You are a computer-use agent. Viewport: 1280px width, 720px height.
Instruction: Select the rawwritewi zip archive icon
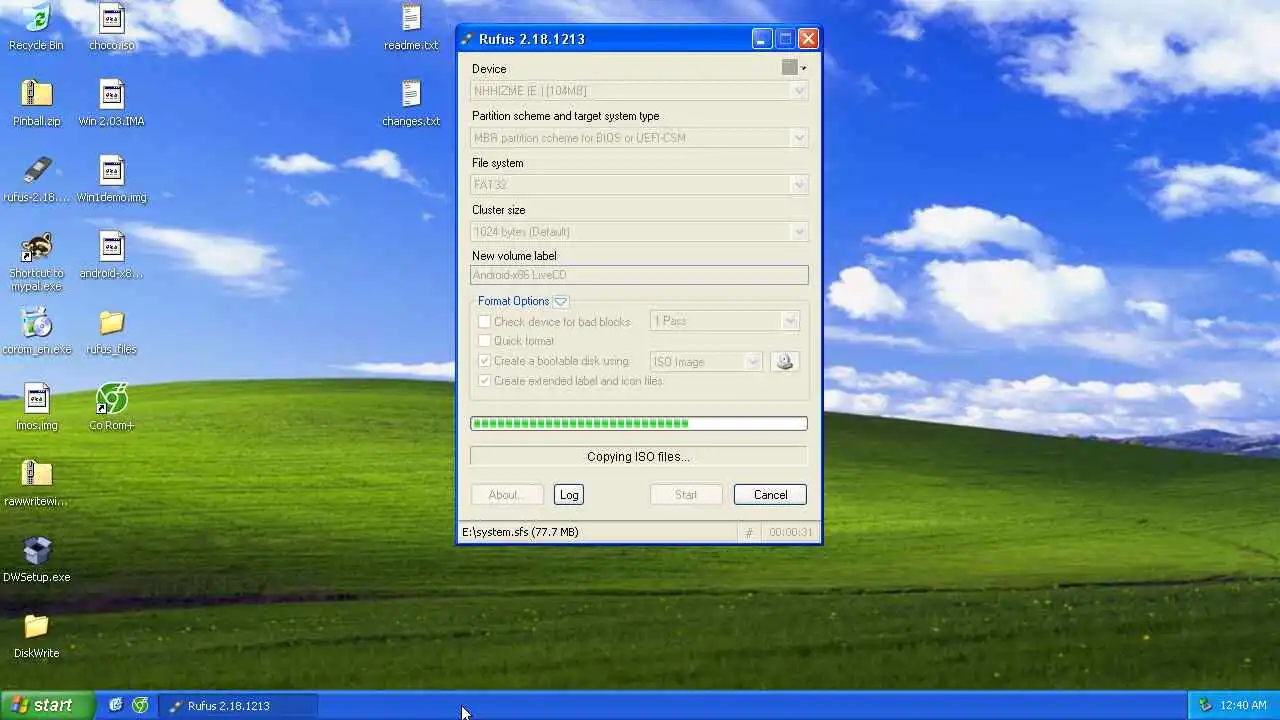(x=36, y=474)
